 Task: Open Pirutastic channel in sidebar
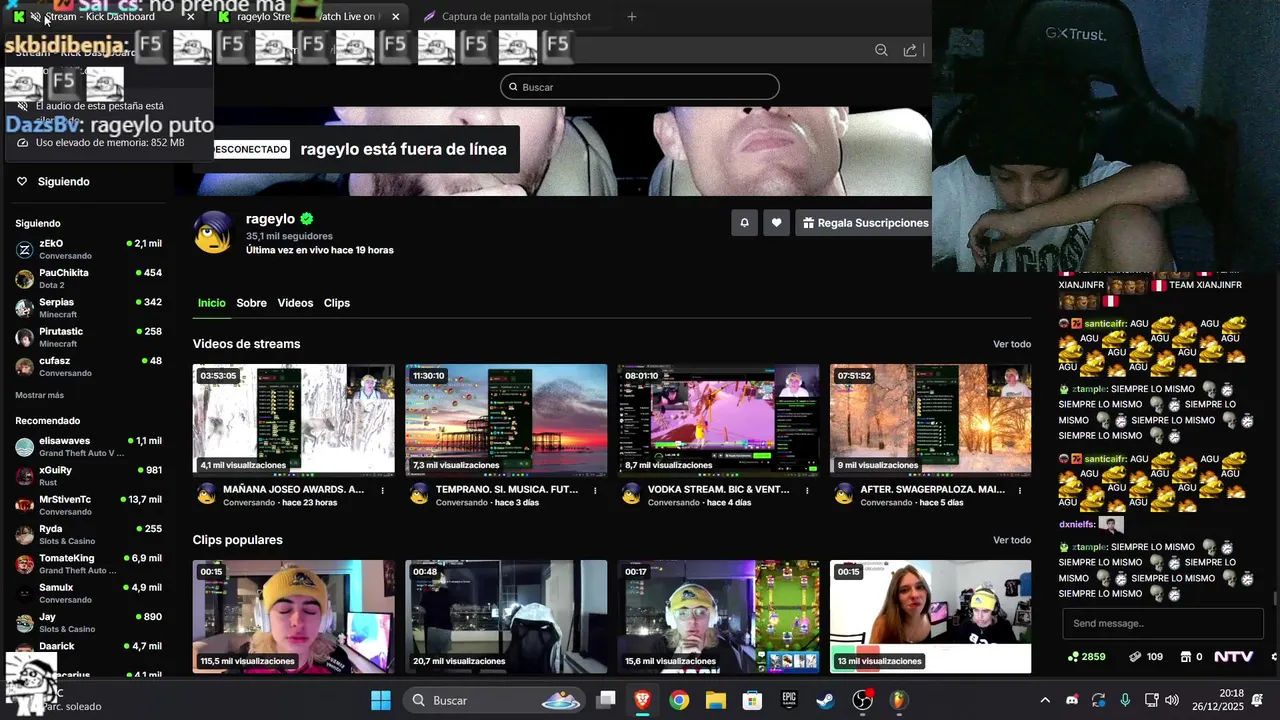88,337
